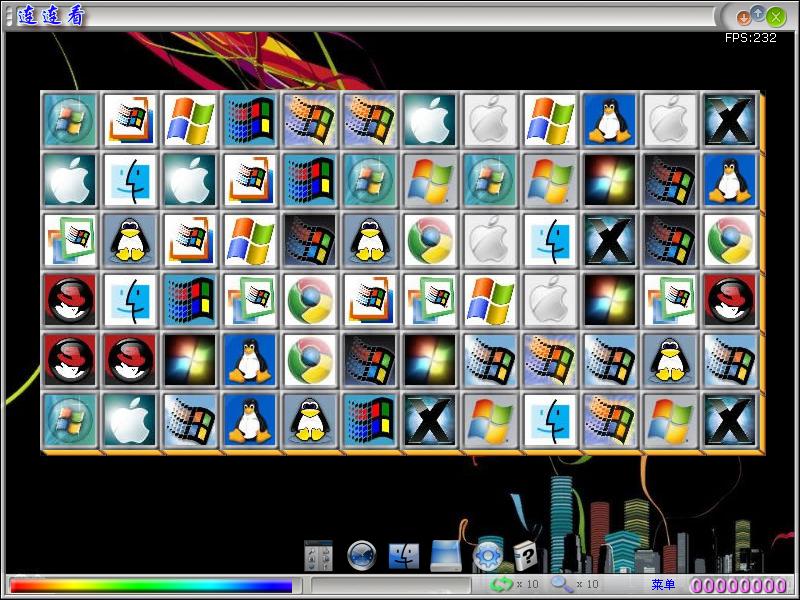Screen dimensions: 800x600
Task: Select the Windows 3.1 flag tile in top row
Action: [250, 120]
